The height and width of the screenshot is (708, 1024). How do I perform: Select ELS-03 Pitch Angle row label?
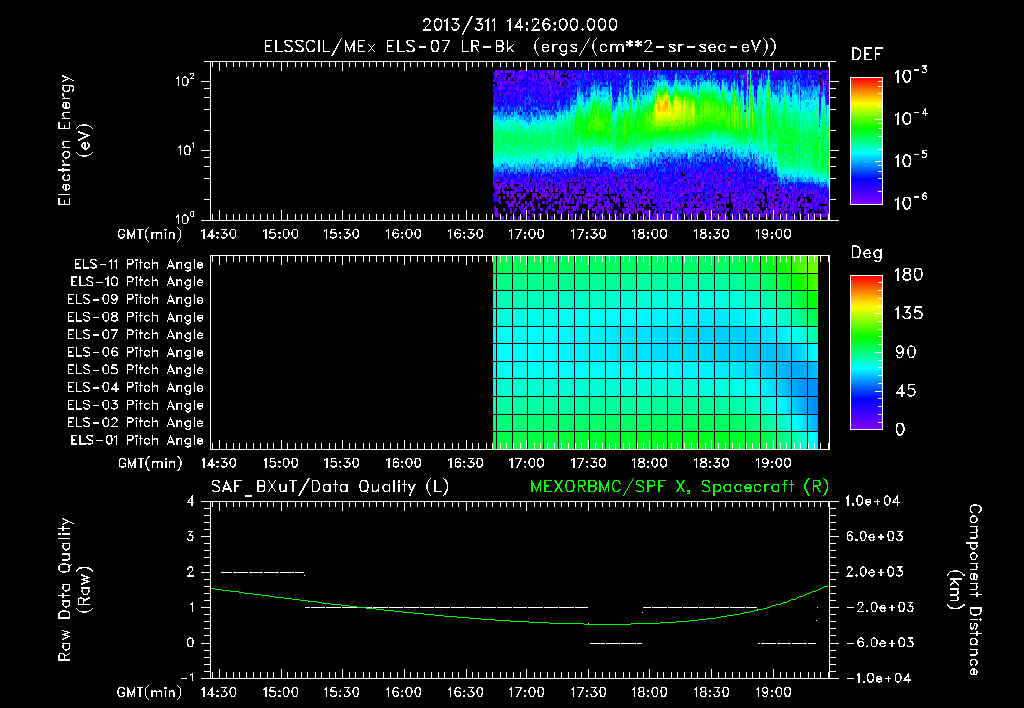click(x=135, y=405)
